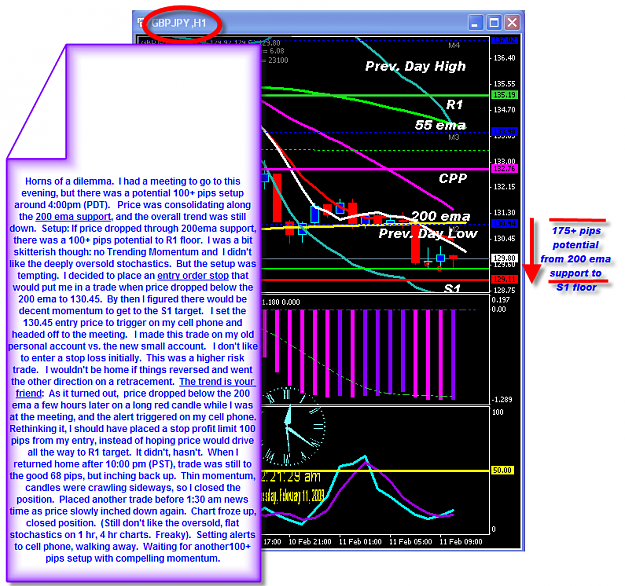Click the GBPJPY,H1 window title

179,24
